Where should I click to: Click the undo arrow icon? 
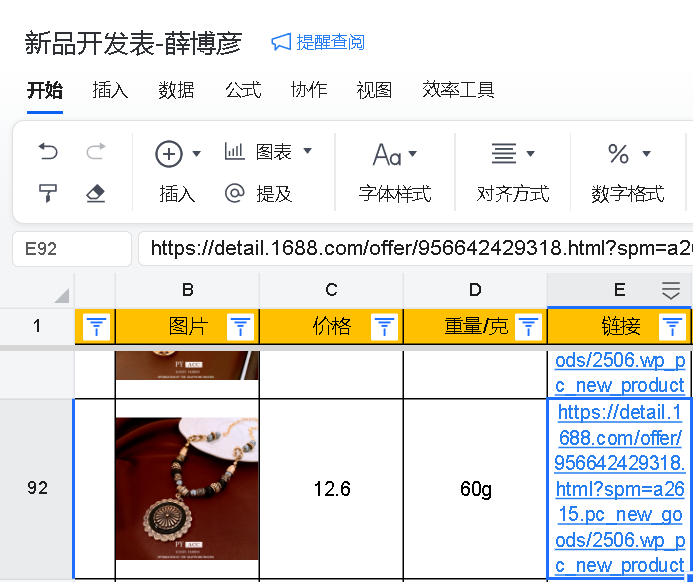click(48, 152)
